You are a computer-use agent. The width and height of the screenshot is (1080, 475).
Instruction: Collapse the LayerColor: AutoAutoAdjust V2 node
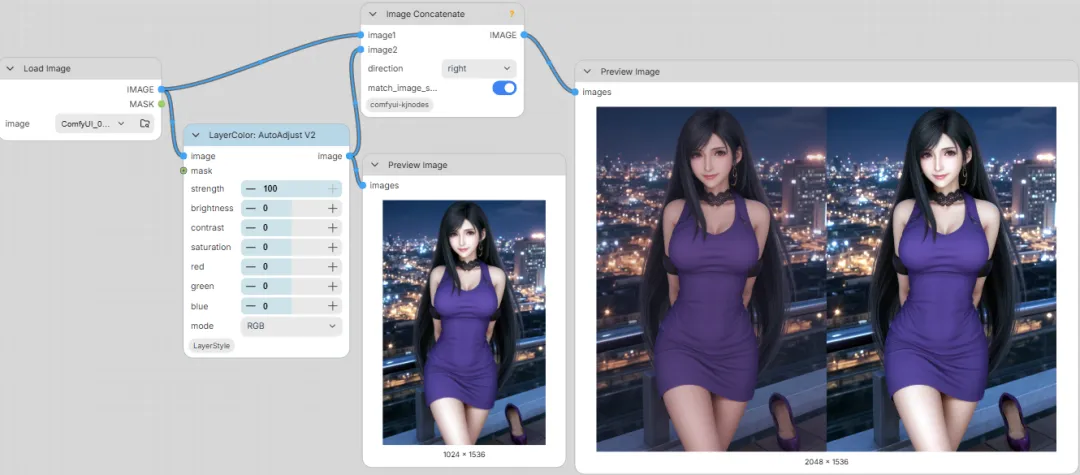[196, 135]
